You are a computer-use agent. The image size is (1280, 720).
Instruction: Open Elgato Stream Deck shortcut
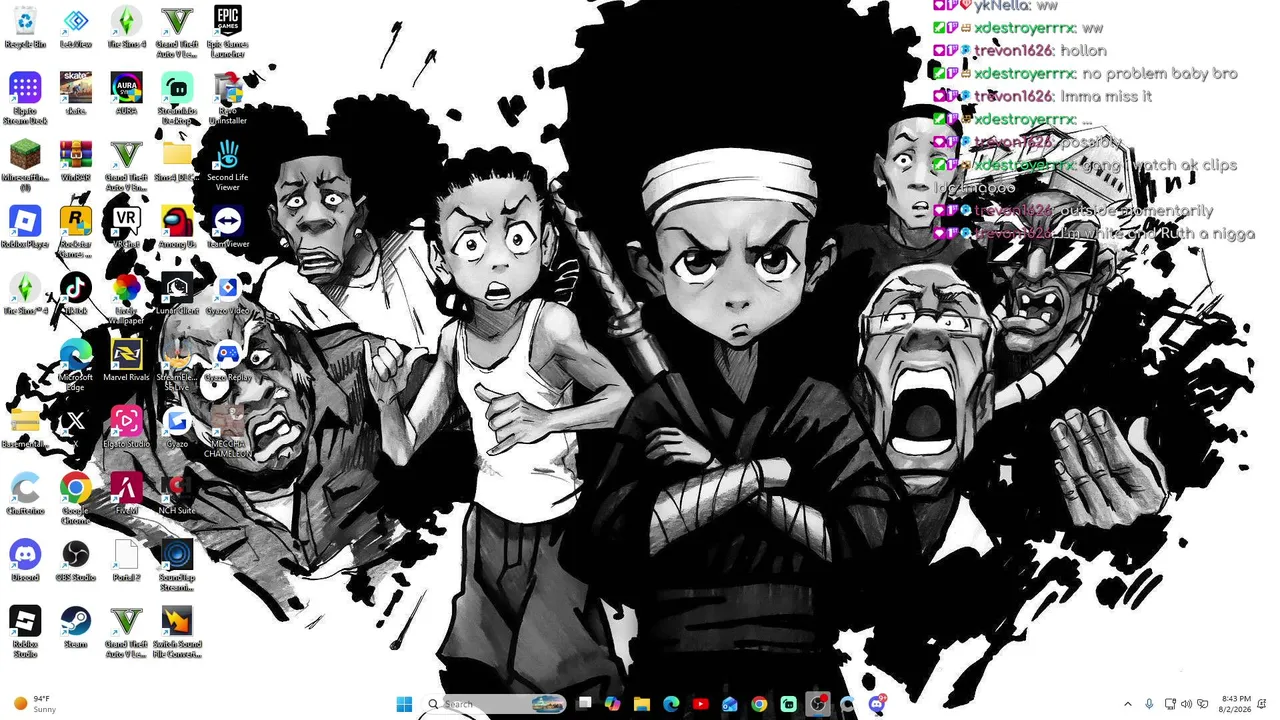pos(25,98)
